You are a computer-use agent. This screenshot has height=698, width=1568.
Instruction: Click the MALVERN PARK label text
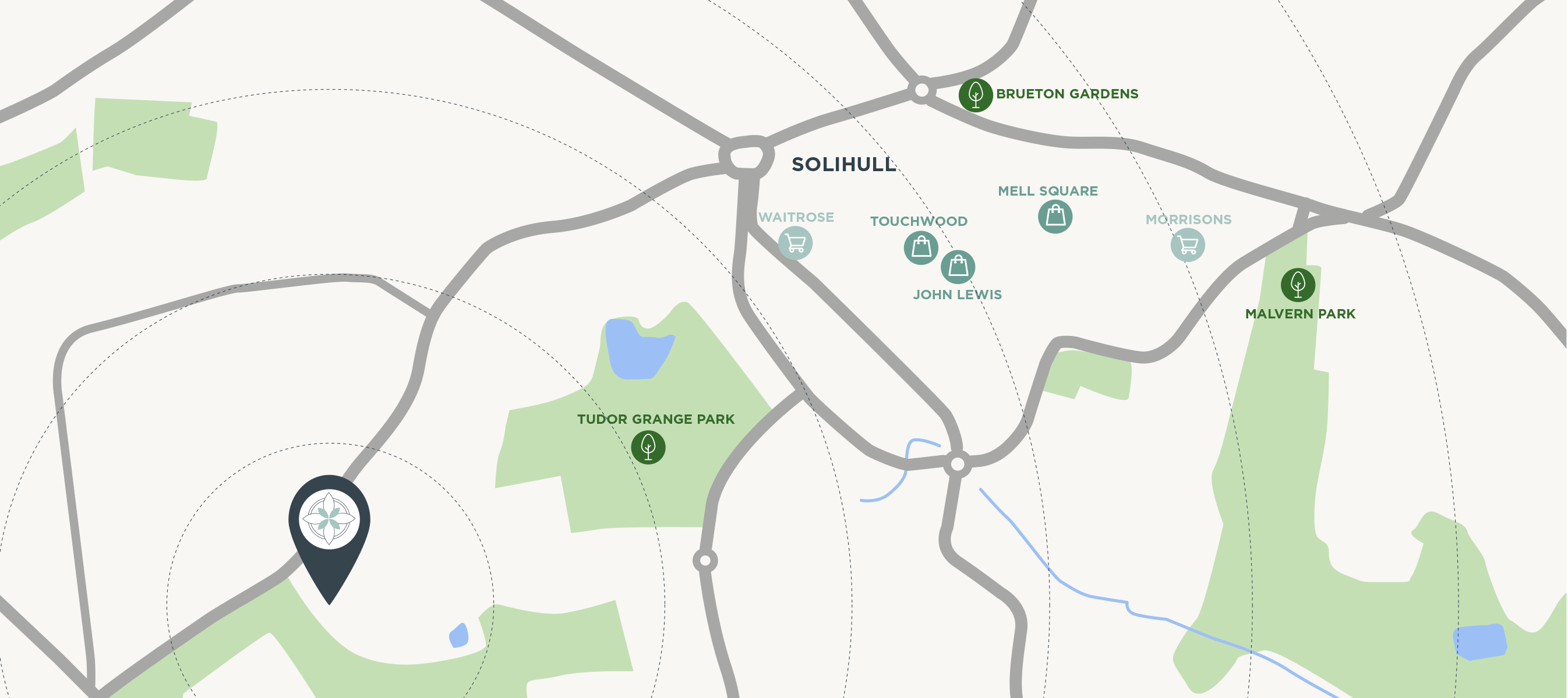coord(1300,314)
